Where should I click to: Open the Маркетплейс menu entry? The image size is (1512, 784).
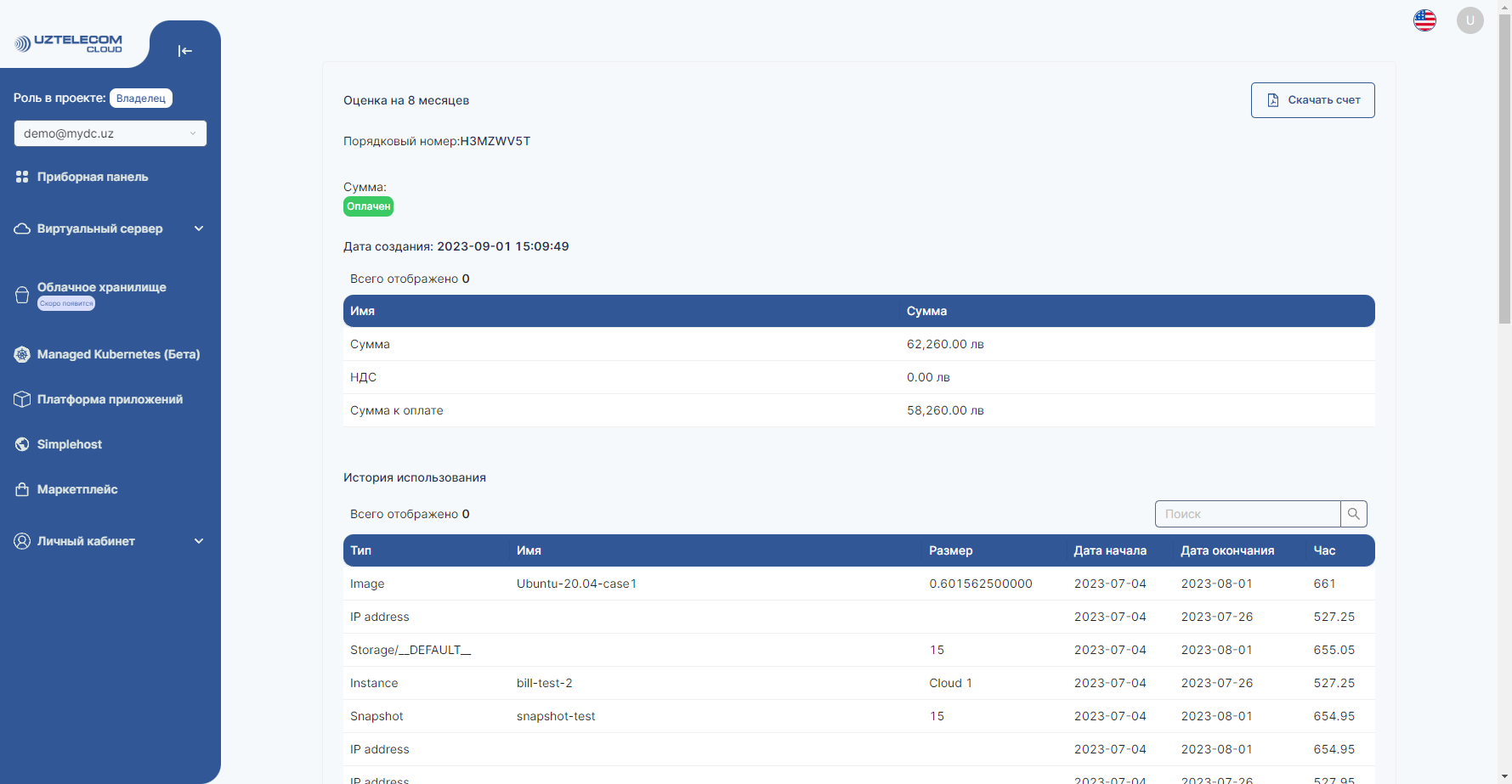[x=76, y=489]
